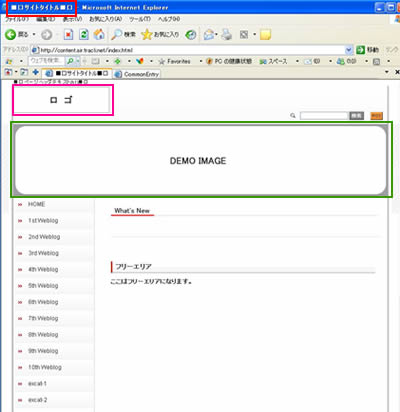Refresh page using green arrows icon
The height and width of the screenshot is (412, 400).
(84, 34)
